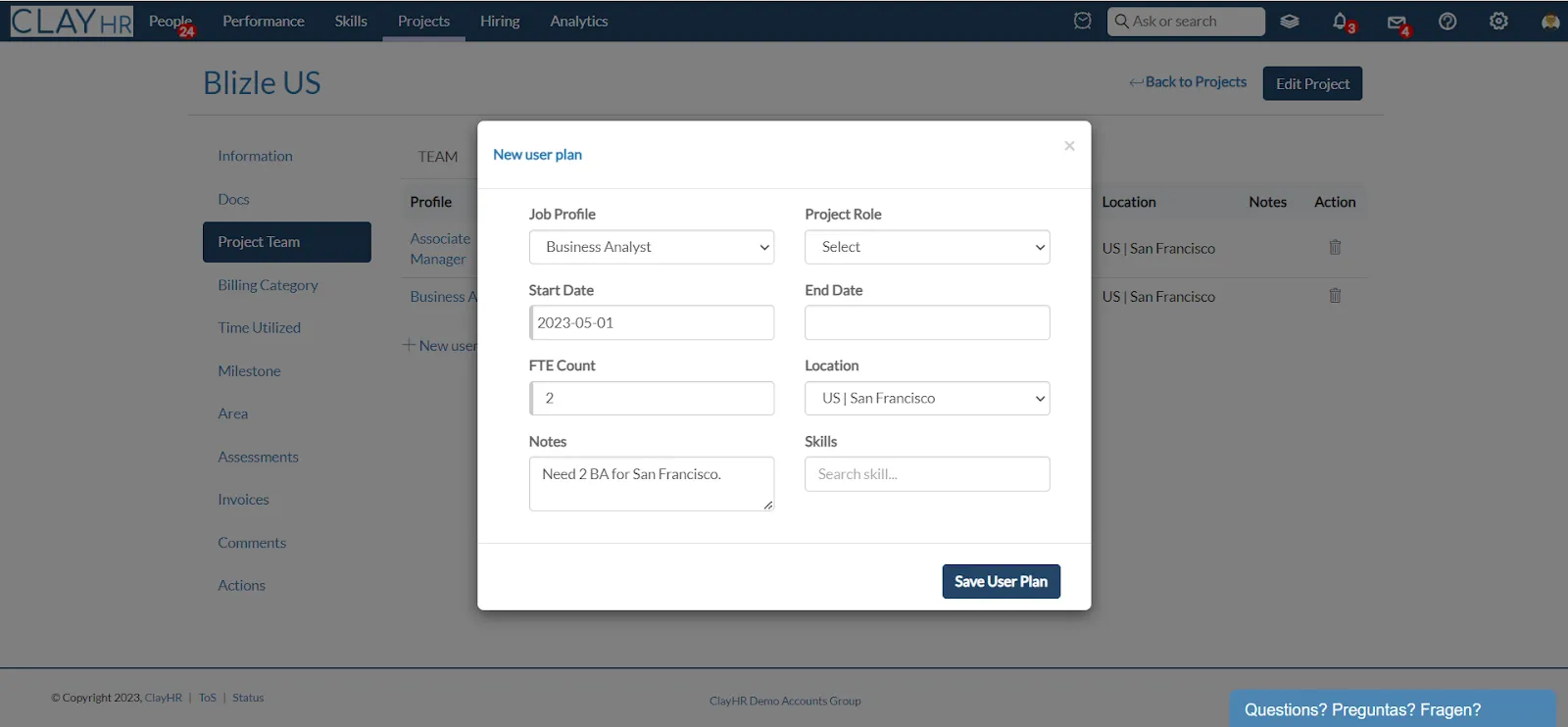This screenshot has width=1568, height=727.
Task: Click the Search skill field
Action: 927,474
